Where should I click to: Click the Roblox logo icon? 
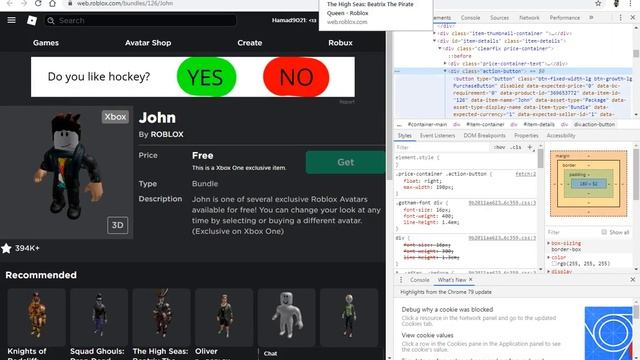[32, 20]
